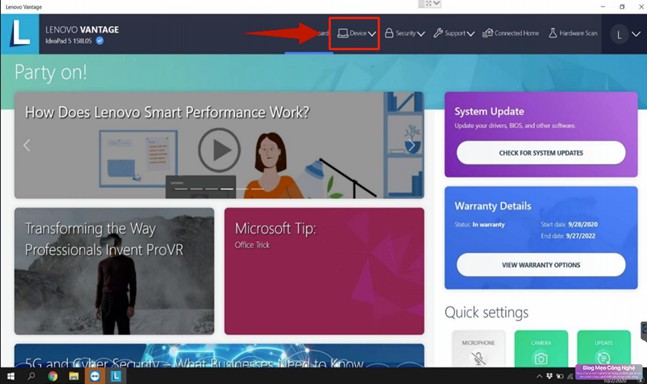Click the Hardware Scan flask icon
Image resolution: width=647 pixels, height=384 pixels.
coord(553,33)
